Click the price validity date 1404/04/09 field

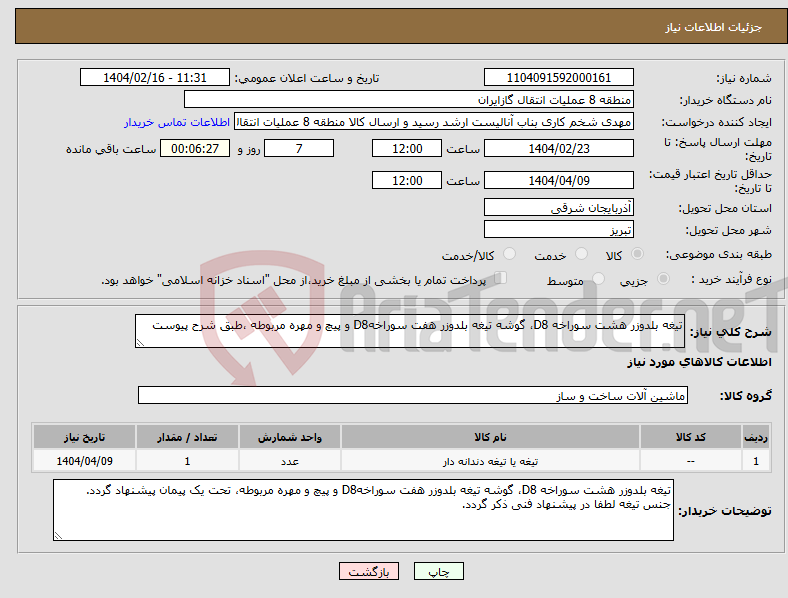click(x=558, y=180)
